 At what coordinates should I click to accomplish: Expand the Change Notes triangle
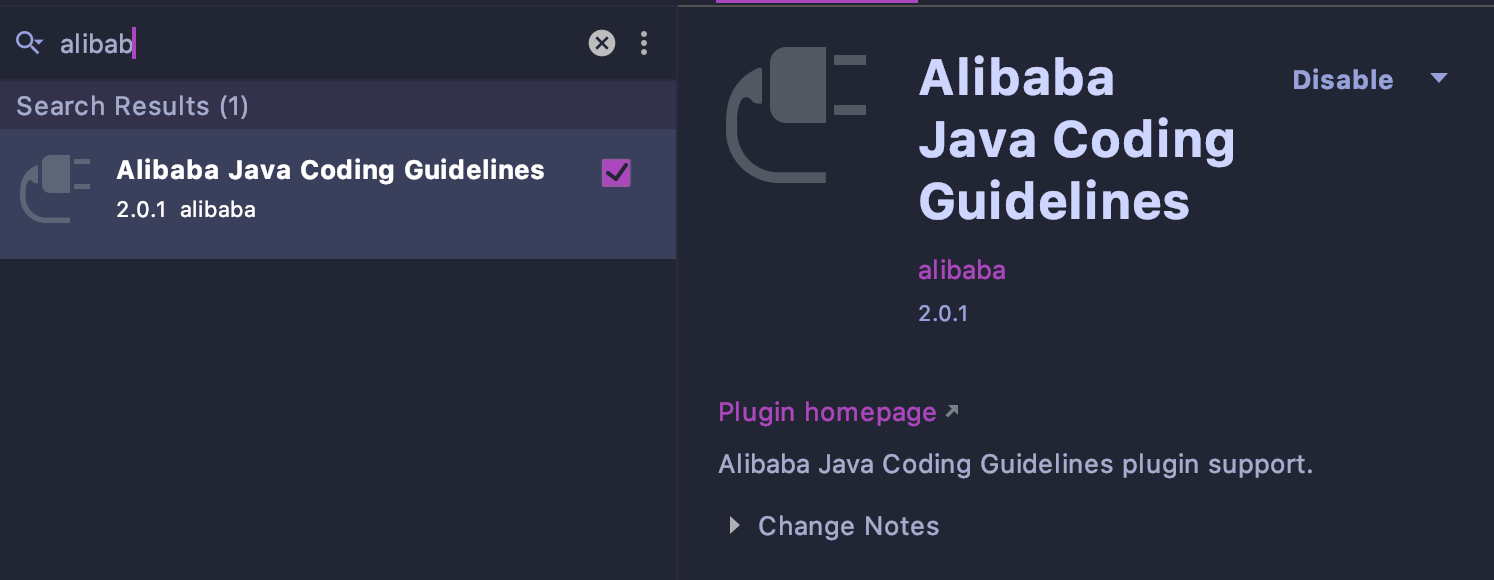point(735,526)
